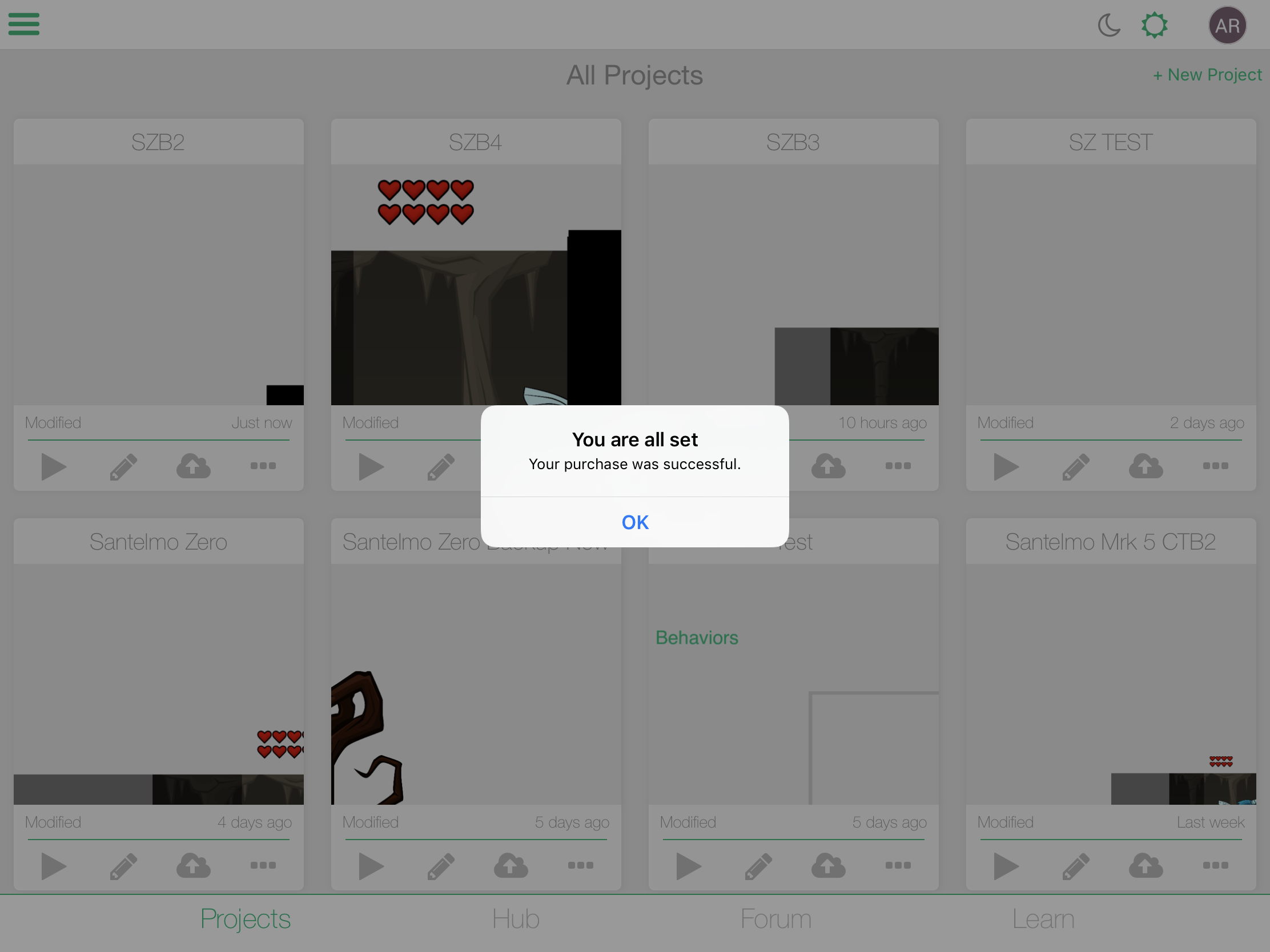Upload SZB2 to the cloud
Screen dimensions: 1270x952
[194, 466]
